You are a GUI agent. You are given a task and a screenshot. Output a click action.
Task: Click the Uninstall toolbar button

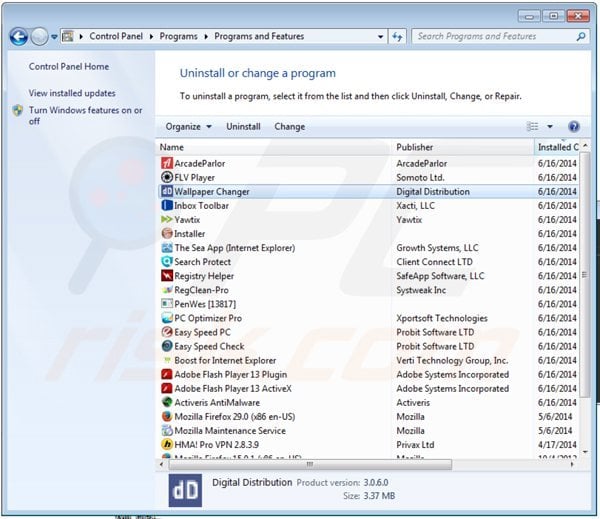pyautogui.click(x=243, y=127)
